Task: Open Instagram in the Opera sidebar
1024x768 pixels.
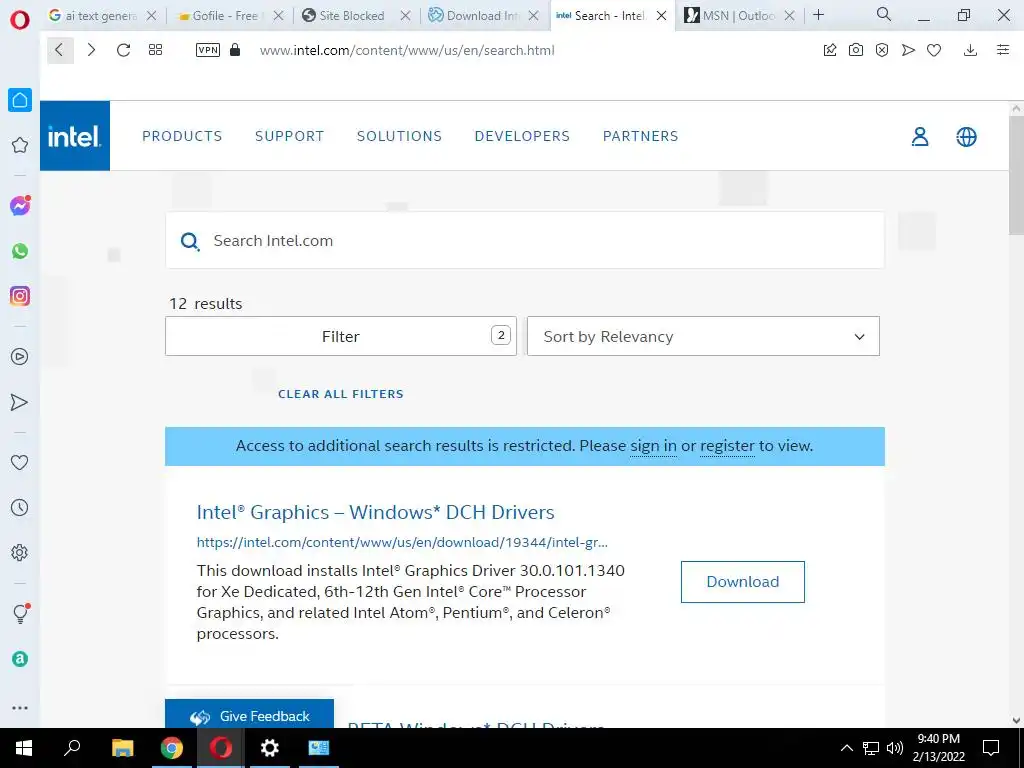Action: [20, 296]
